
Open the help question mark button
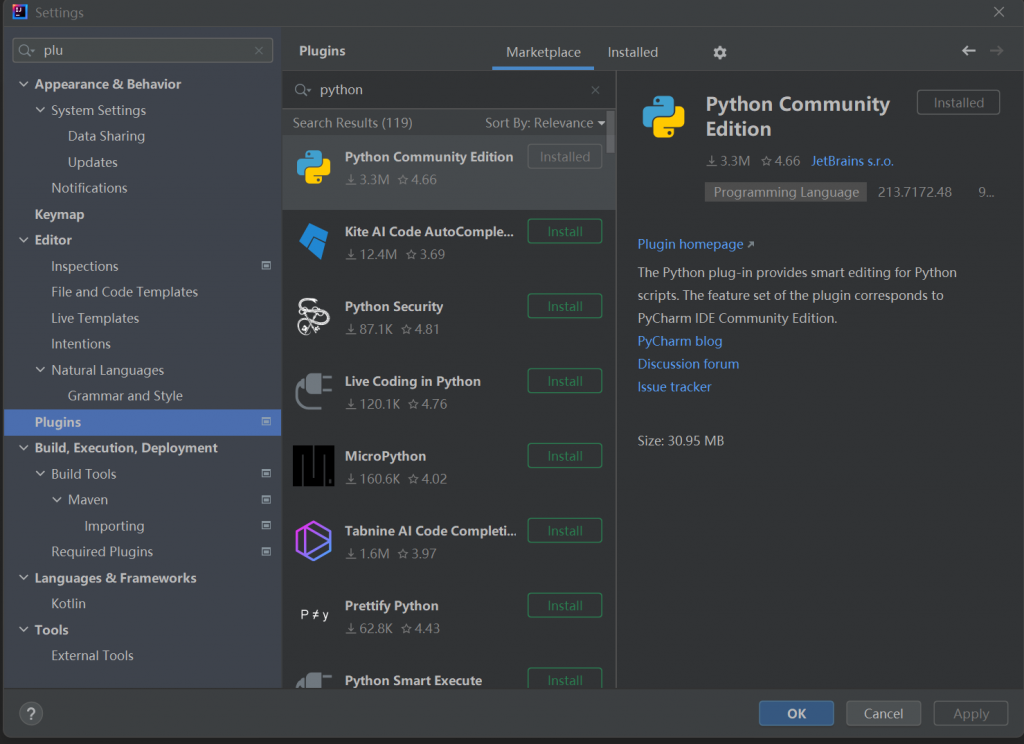tap(31, 713)
